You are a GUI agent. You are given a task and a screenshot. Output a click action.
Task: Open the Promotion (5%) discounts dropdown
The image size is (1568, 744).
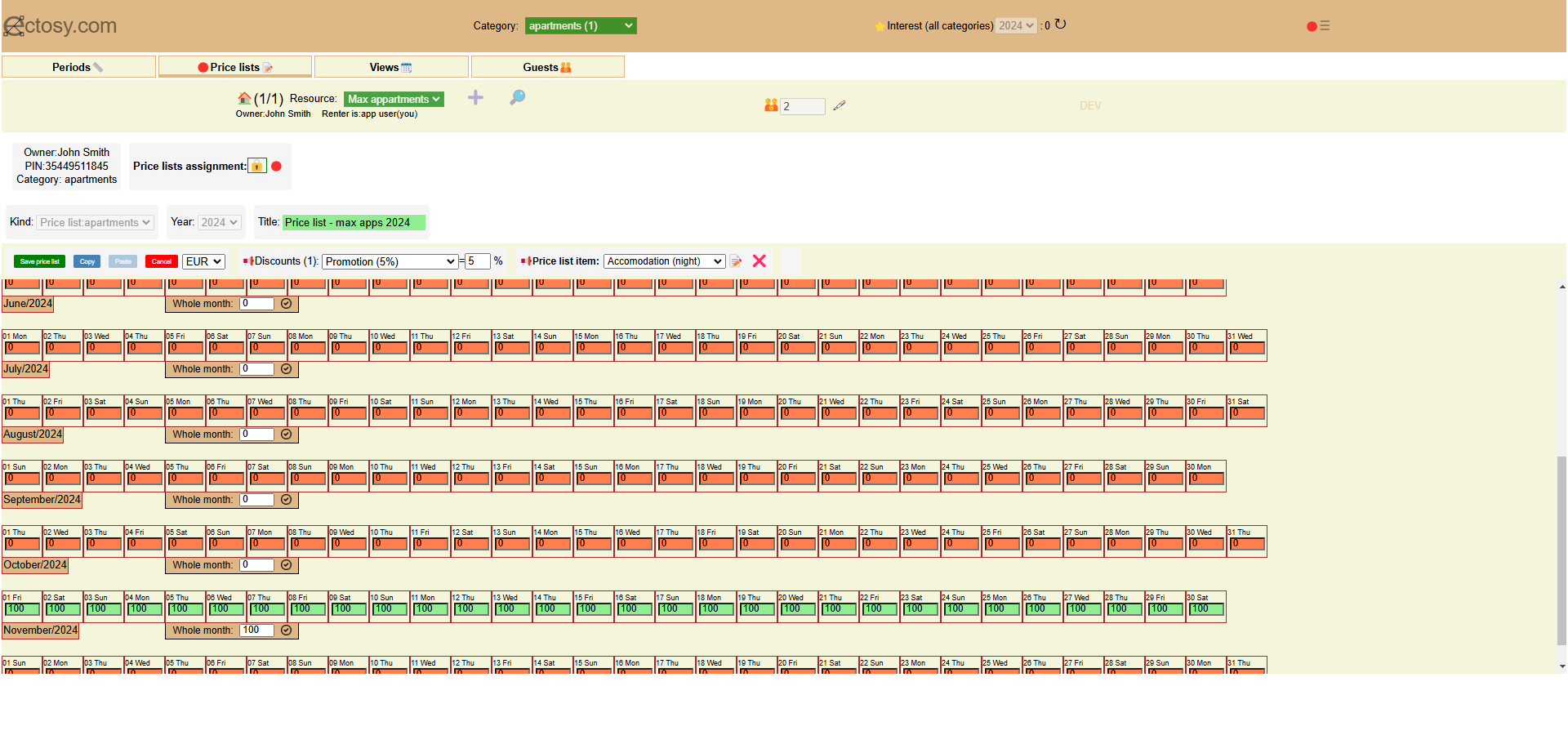[390, 261]
